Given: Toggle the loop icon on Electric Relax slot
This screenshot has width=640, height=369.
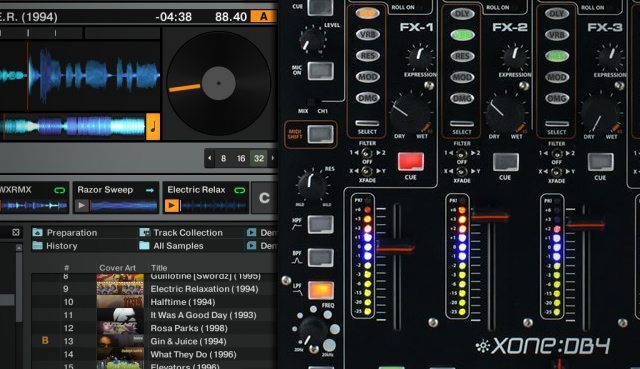Looking at the screenshot, I should click(239, 190).
